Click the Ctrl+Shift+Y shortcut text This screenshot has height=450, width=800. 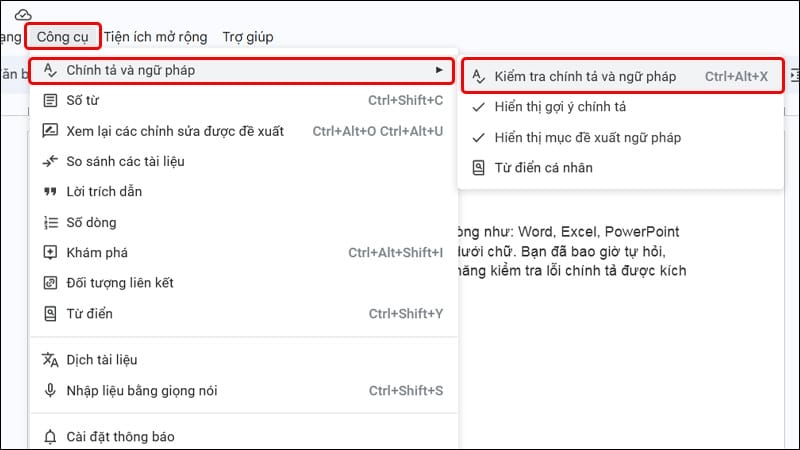(x=406, y=314)
